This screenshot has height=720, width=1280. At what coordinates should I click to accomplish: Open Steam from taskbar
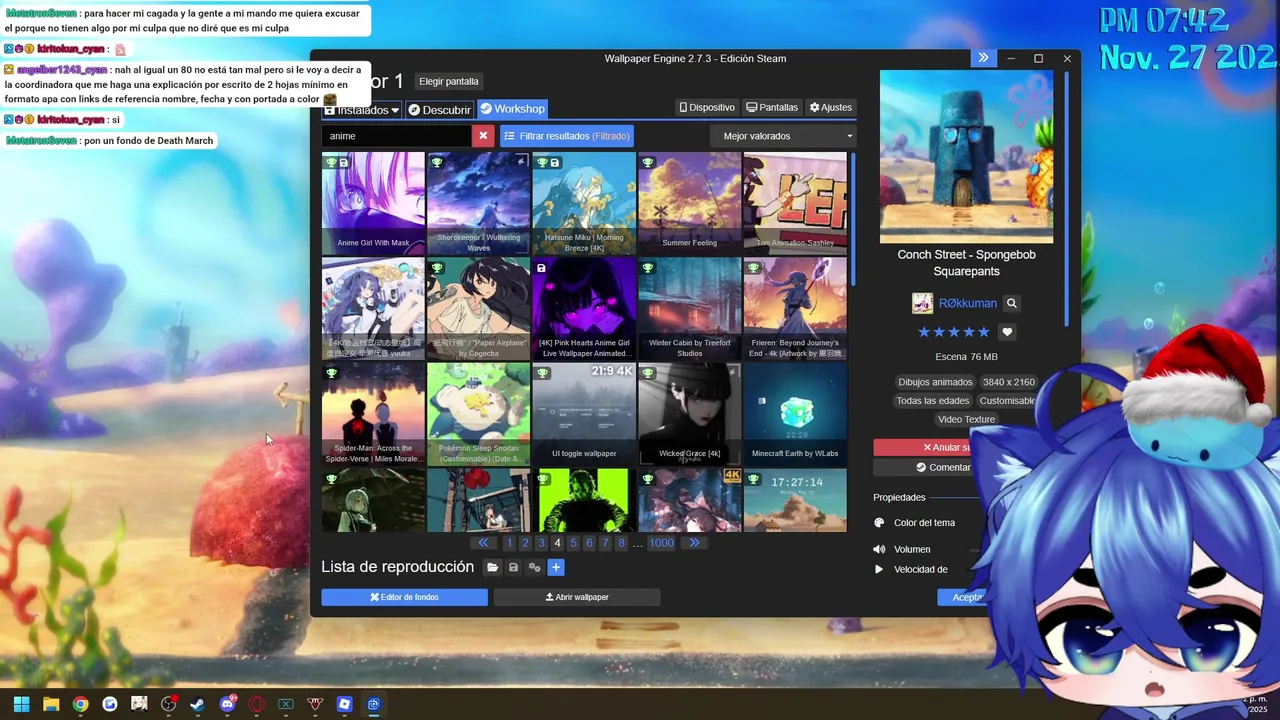tap(198, 704)
